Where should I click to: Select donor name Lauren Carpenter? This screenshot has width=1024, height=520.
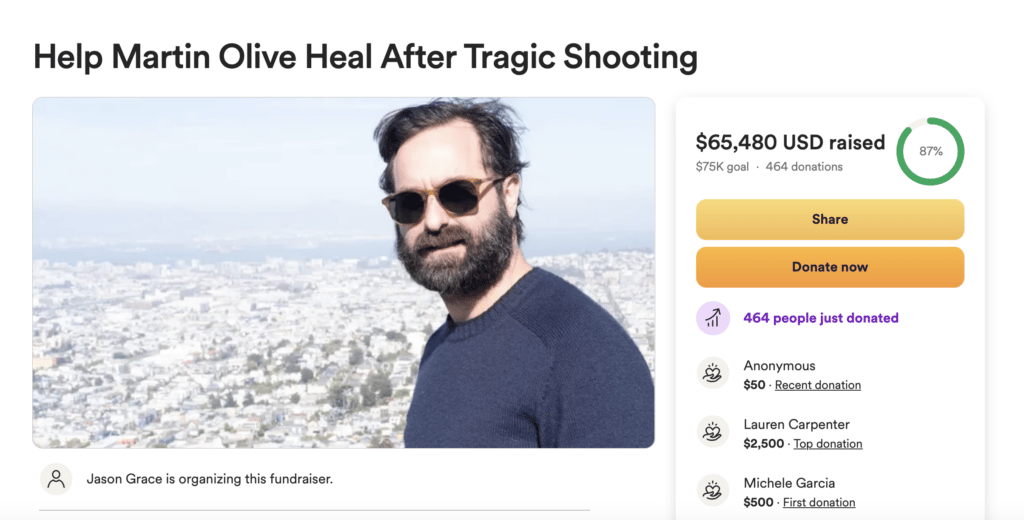click(x=796, y=425)
